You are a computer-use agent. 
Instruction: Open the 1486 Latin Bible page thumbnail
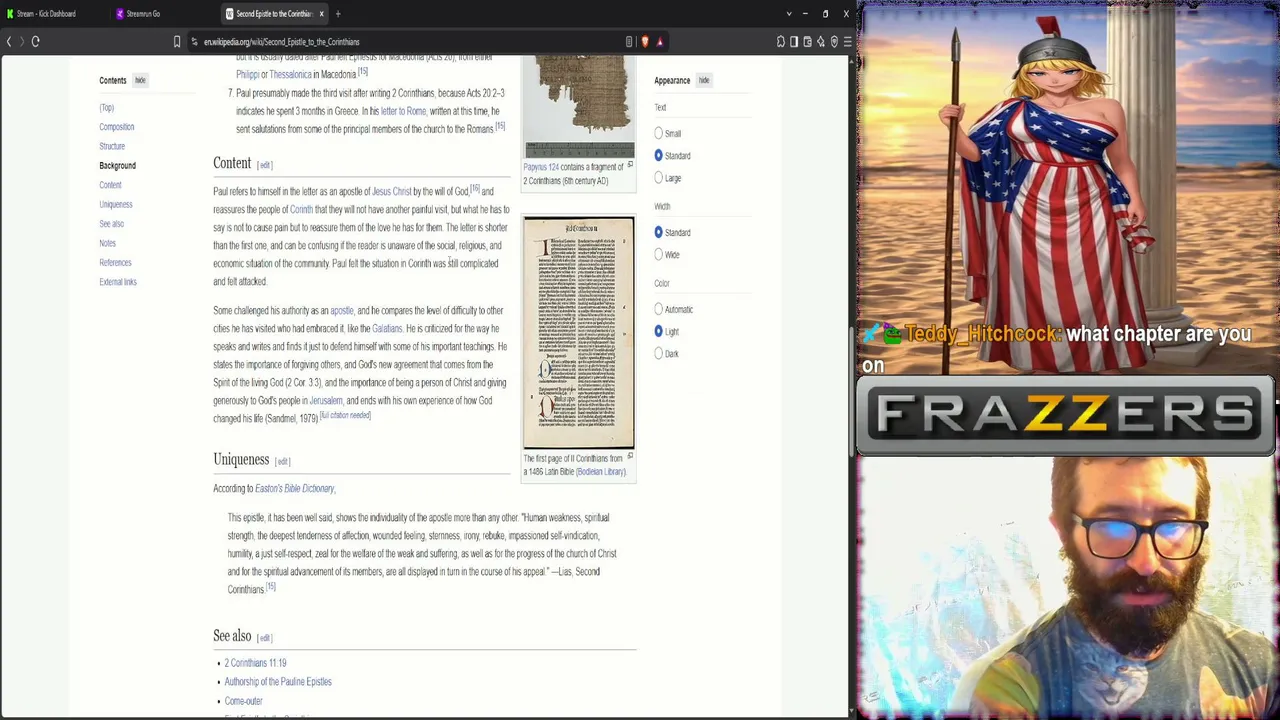point(579,333)
